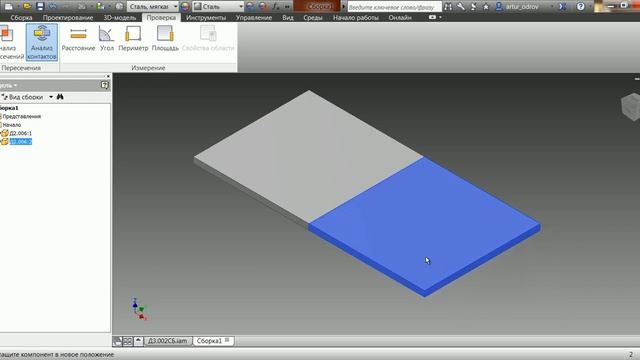Select the highlighted Д2.006:2 component in tree
640x360 pixels.
pyautogui.click(x=20, y=142)
